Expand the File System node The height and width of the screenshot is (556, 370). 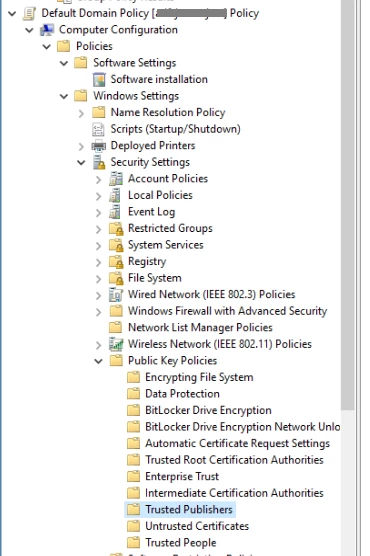(99, 279)
